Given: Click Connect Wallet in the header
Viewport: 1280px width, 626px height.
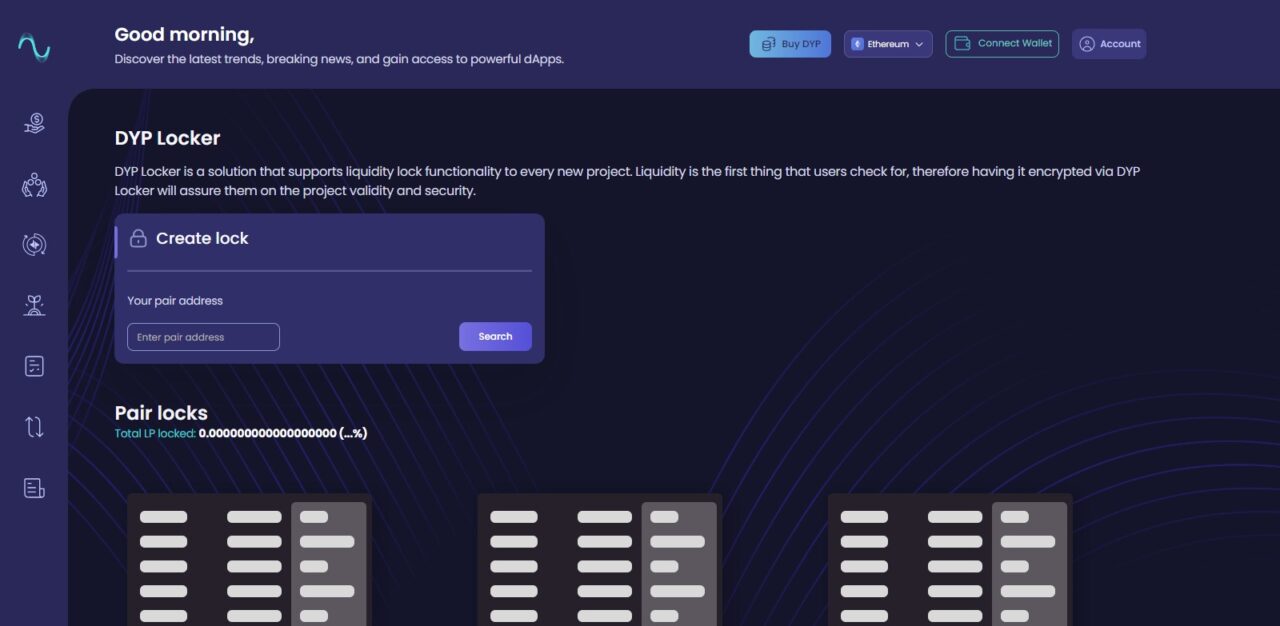Looking at the screenshot, I should (x=1002, y=44).
